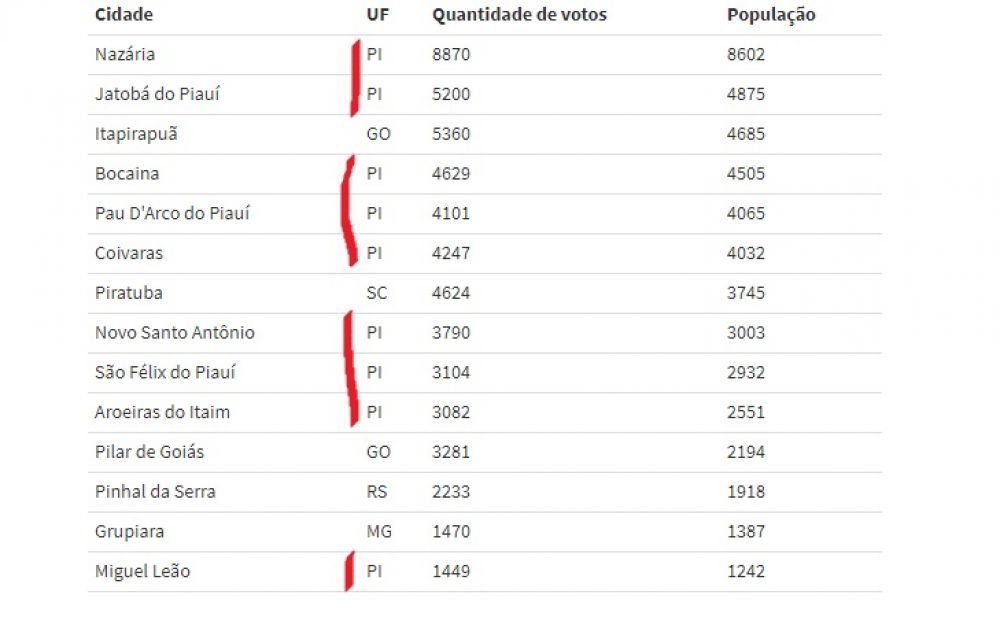Click GO state in Itapirapuã row
Image resolution: width=1000 pixels, height=617 pixels.
click(378, 134)
